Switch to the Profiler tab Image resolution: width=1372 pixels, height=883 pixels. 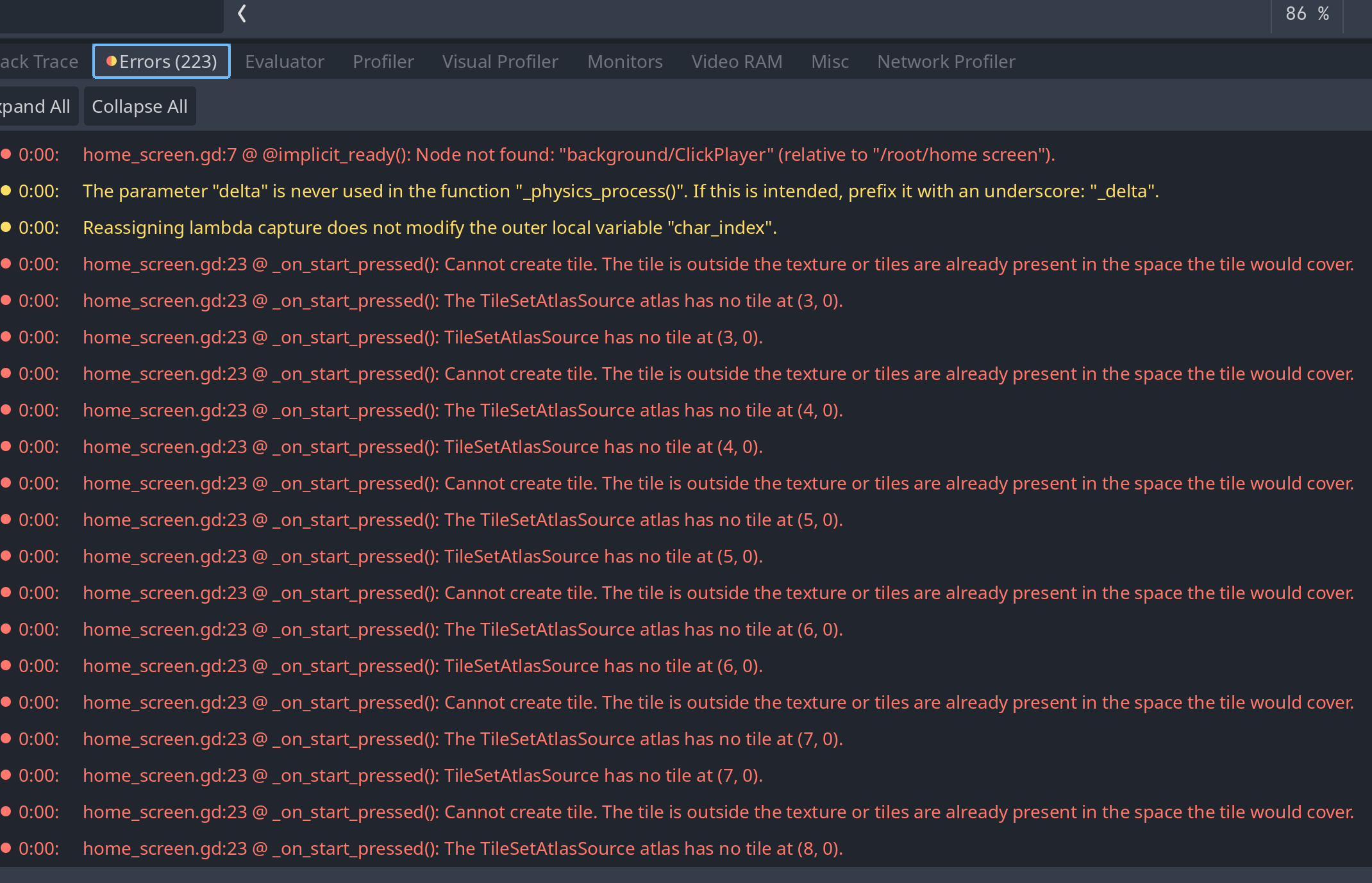(383, 62)
